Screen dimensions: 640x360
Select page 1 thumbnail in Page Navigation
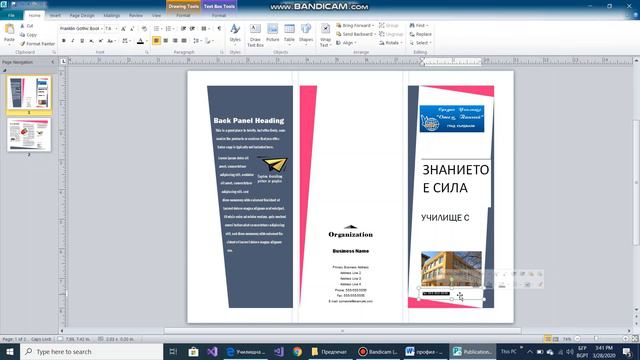point(29,93)
